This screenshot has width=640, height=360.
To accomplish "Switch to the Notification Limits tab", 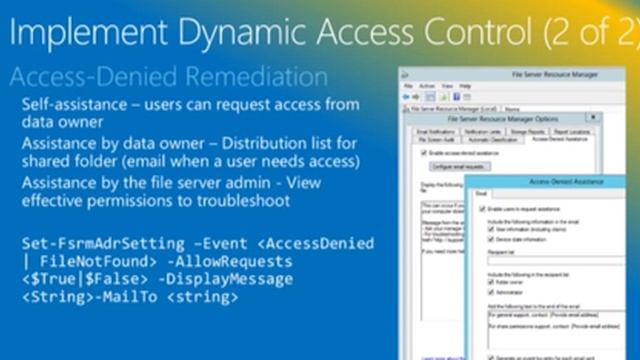I will 483,132.
